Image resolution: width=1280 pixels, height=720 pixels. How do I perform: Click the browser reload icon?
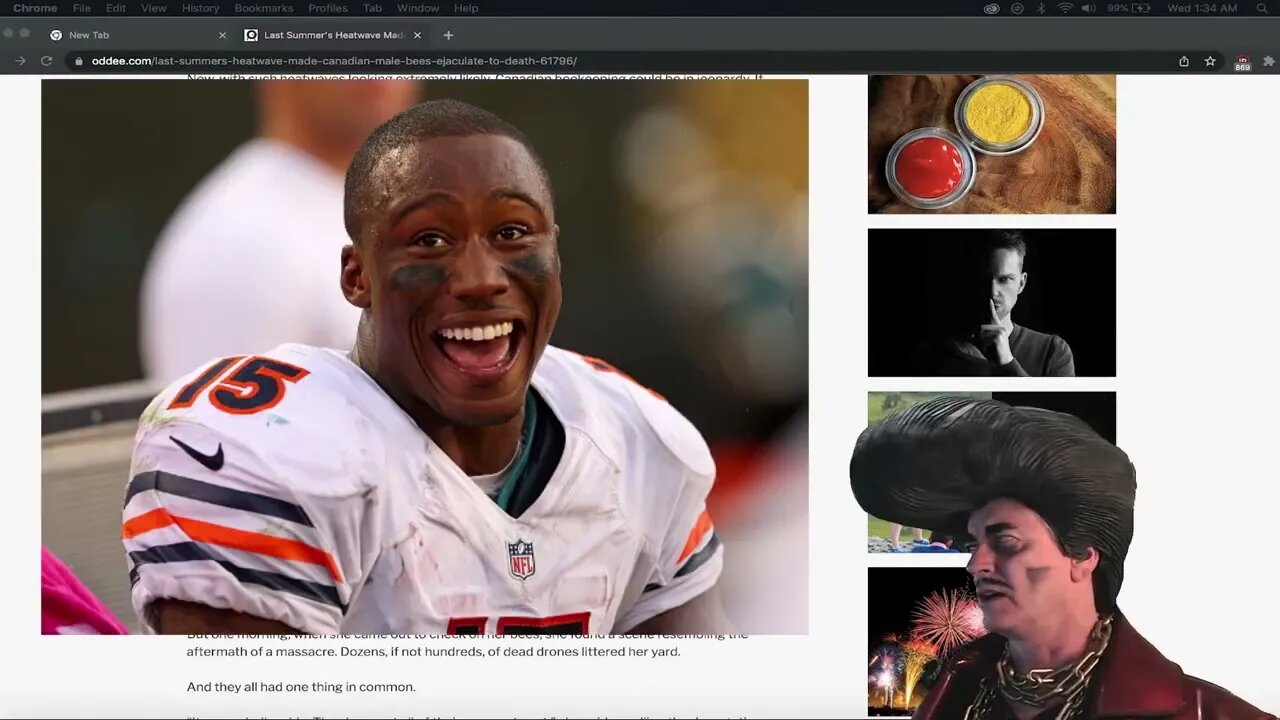pyautogui.click(x=46, y=61)
